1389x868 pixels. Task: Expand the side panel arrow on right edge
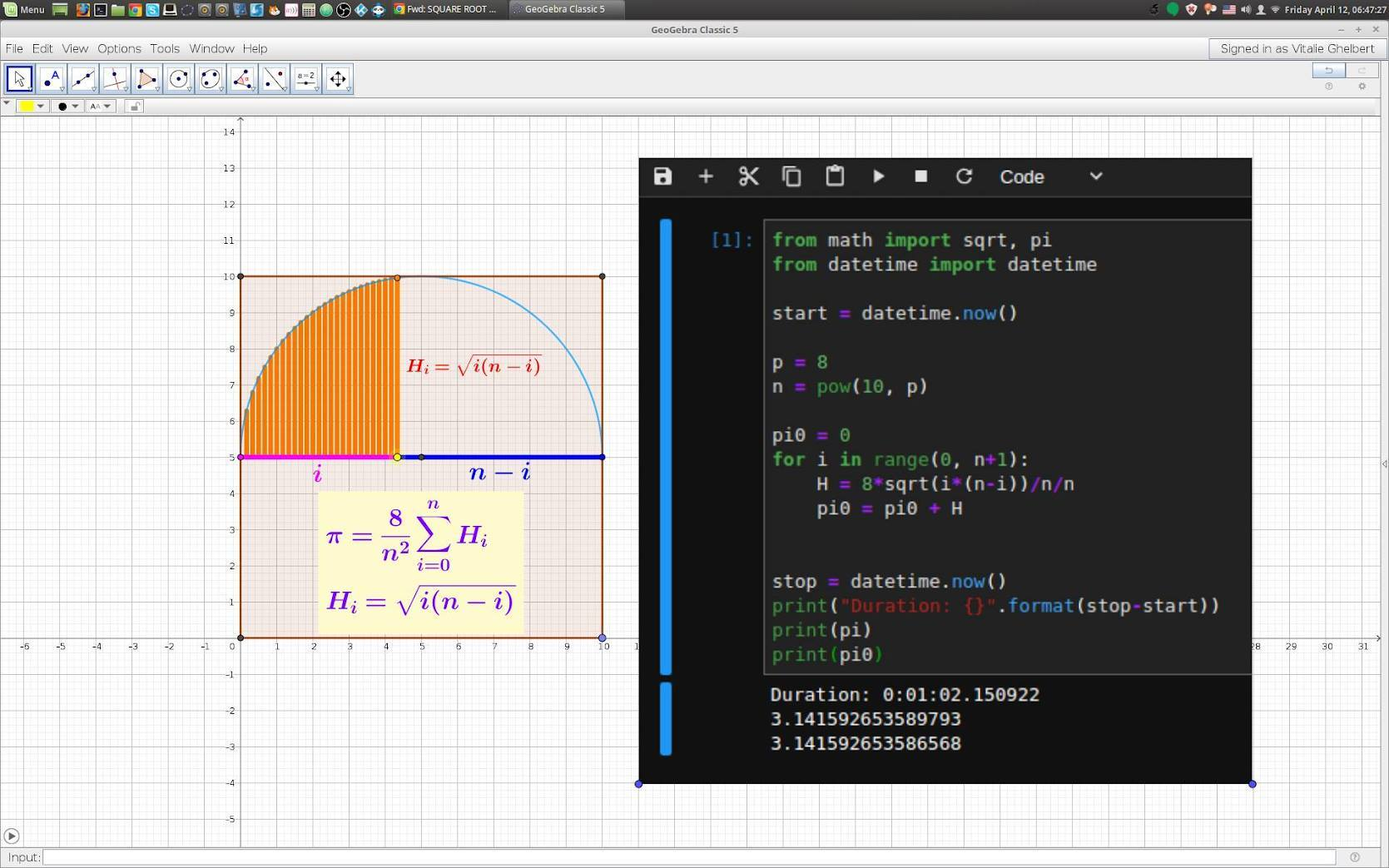1384,464
